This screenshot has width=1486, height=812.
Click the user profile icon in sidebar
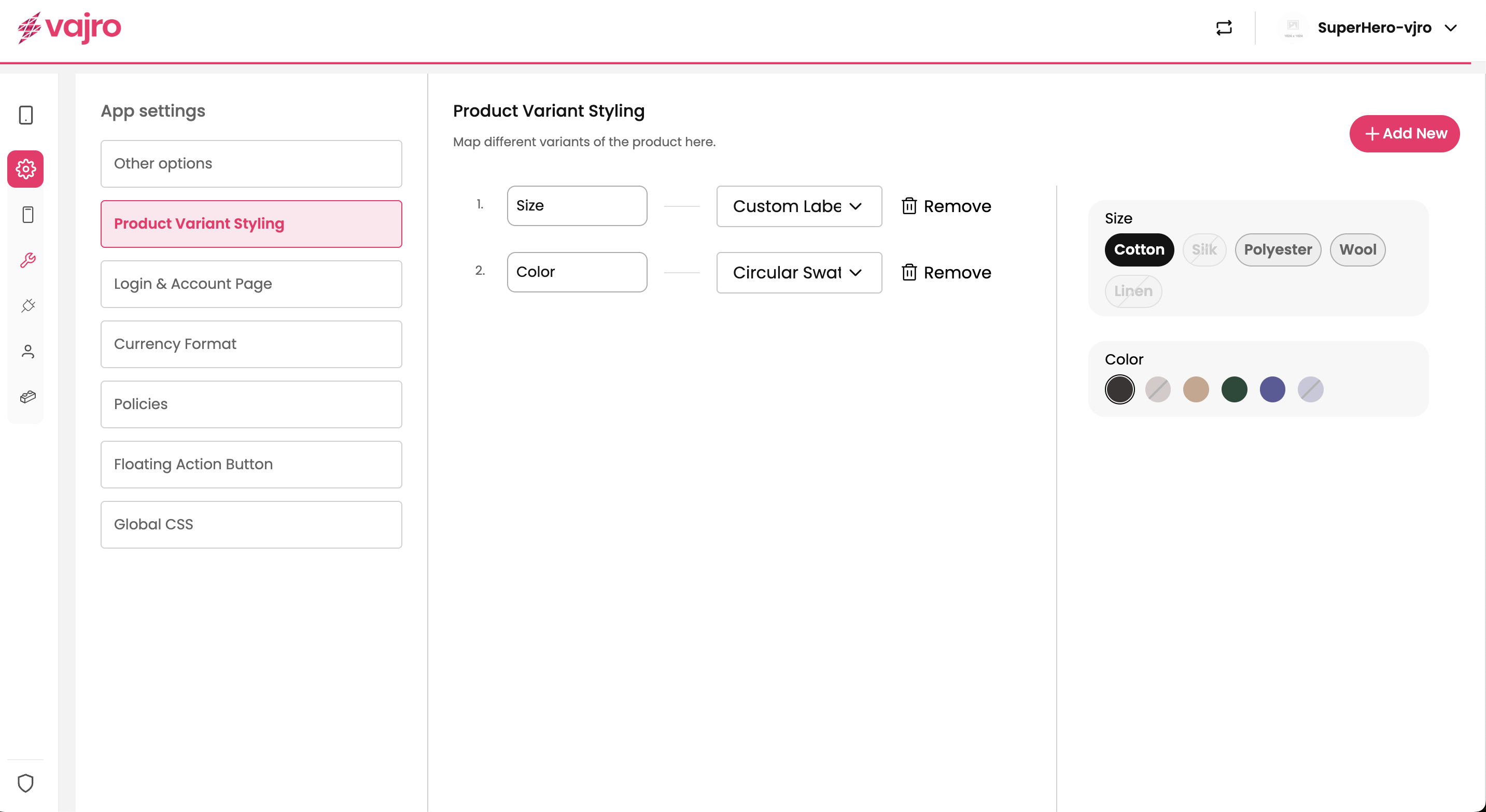click(x=27, y=351)
